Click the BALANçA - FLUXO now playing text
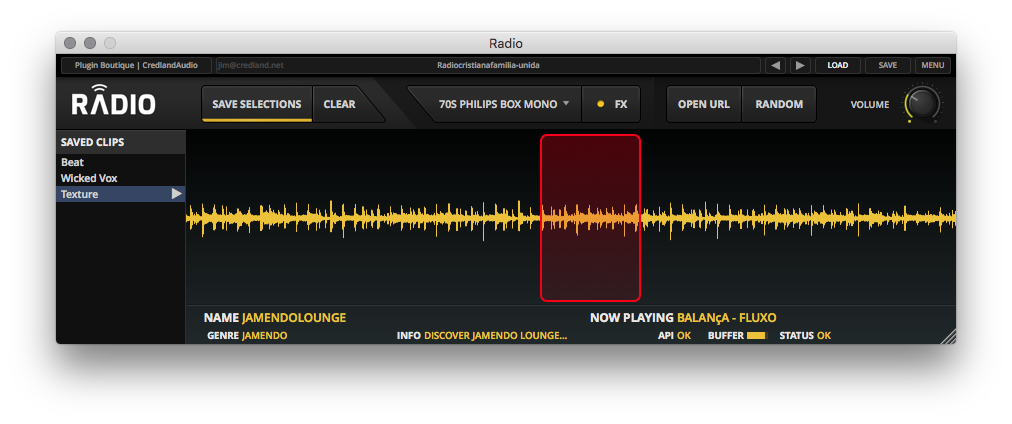 tap(726, 318)
